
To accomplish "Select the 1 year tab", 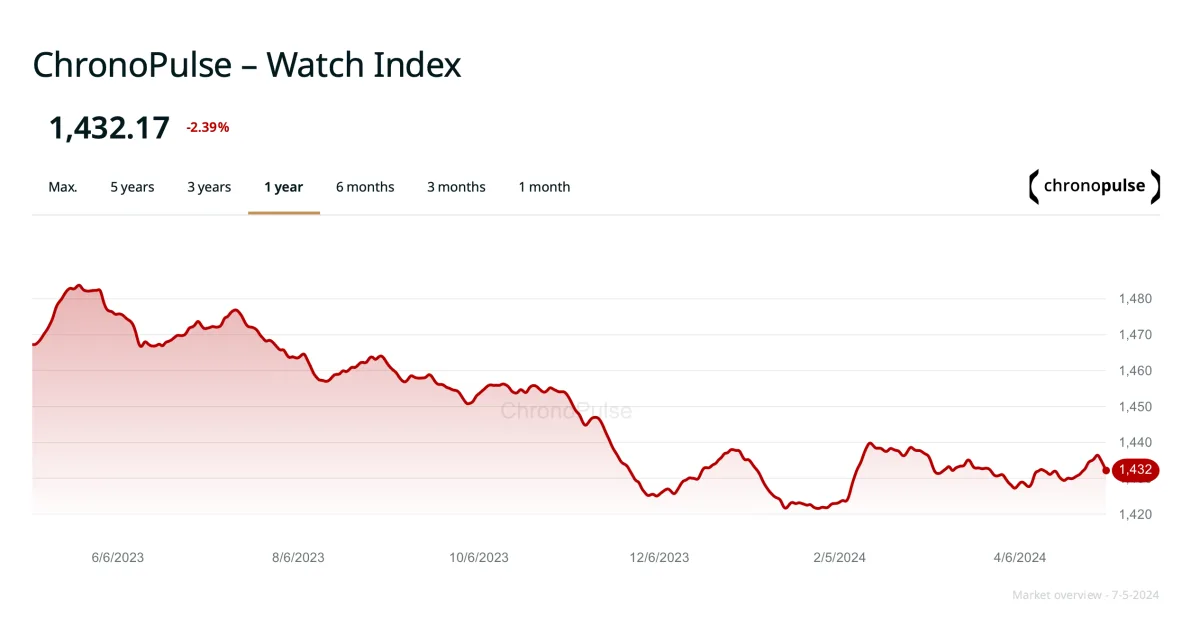I will 284,187.
